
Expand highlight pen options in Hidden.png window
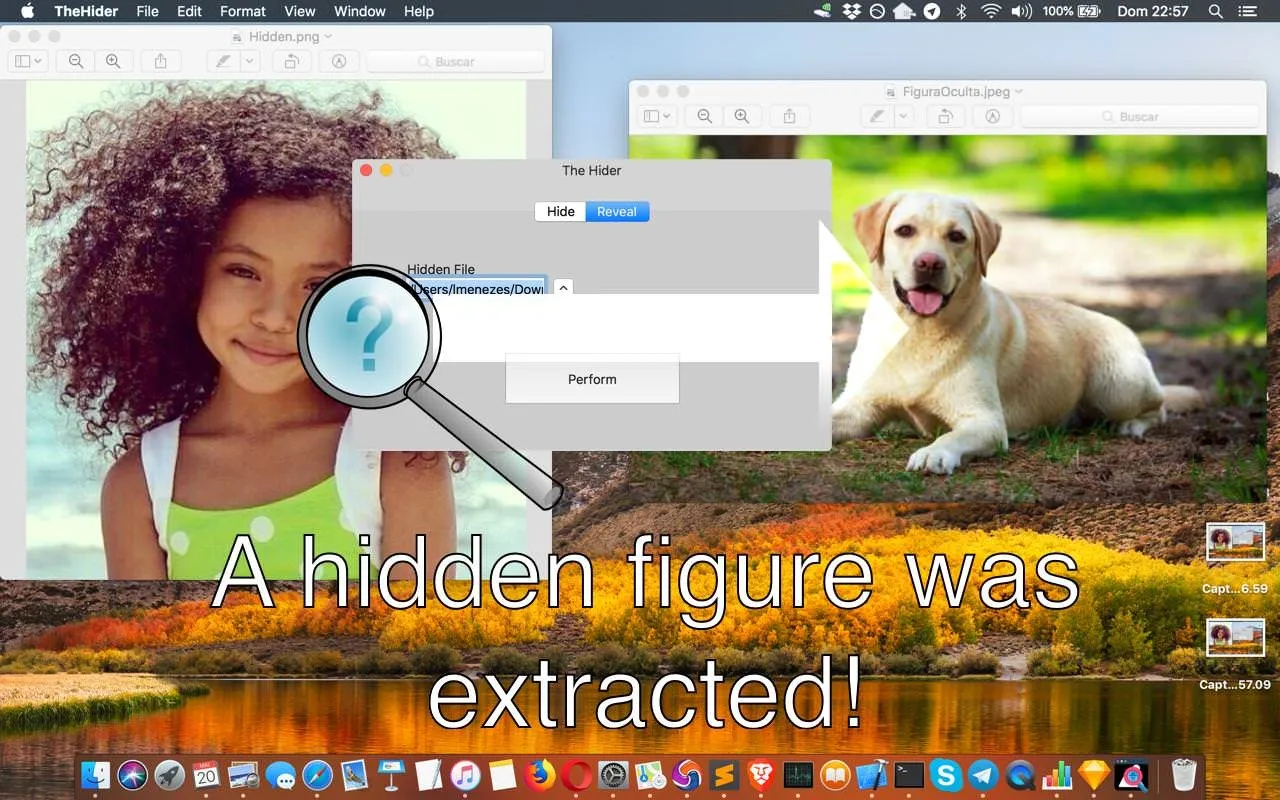[250, 61]
